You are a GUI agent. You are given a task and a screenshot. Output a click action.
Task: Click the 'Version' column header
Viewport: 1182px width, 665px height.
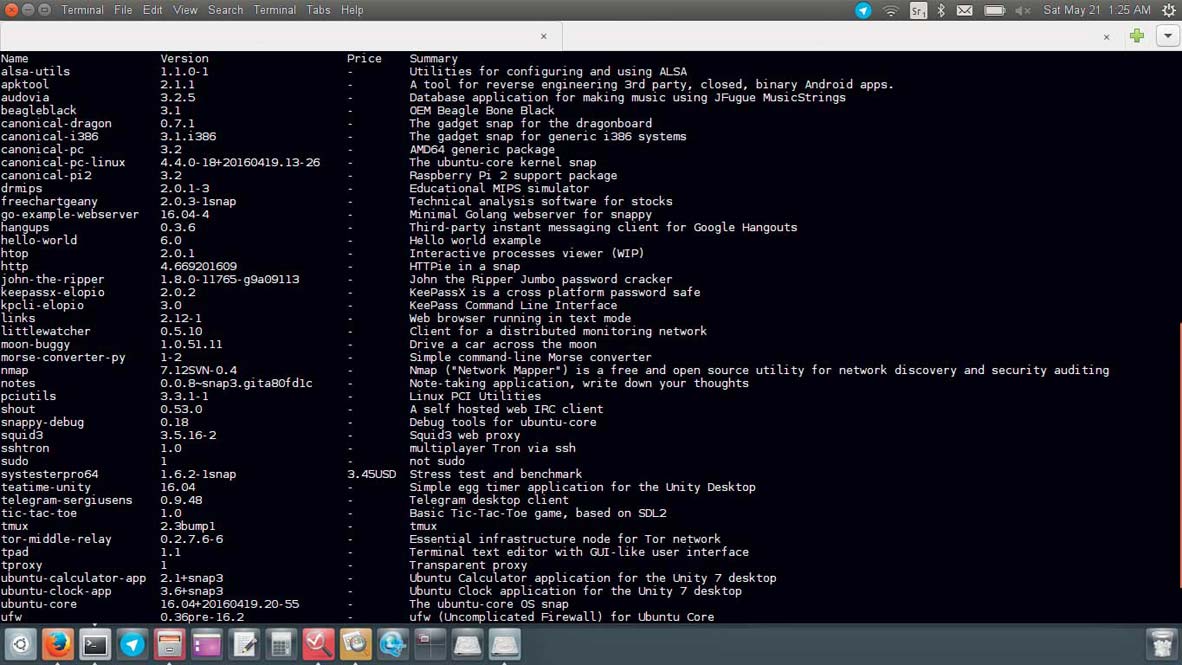(x=184, y=59)
